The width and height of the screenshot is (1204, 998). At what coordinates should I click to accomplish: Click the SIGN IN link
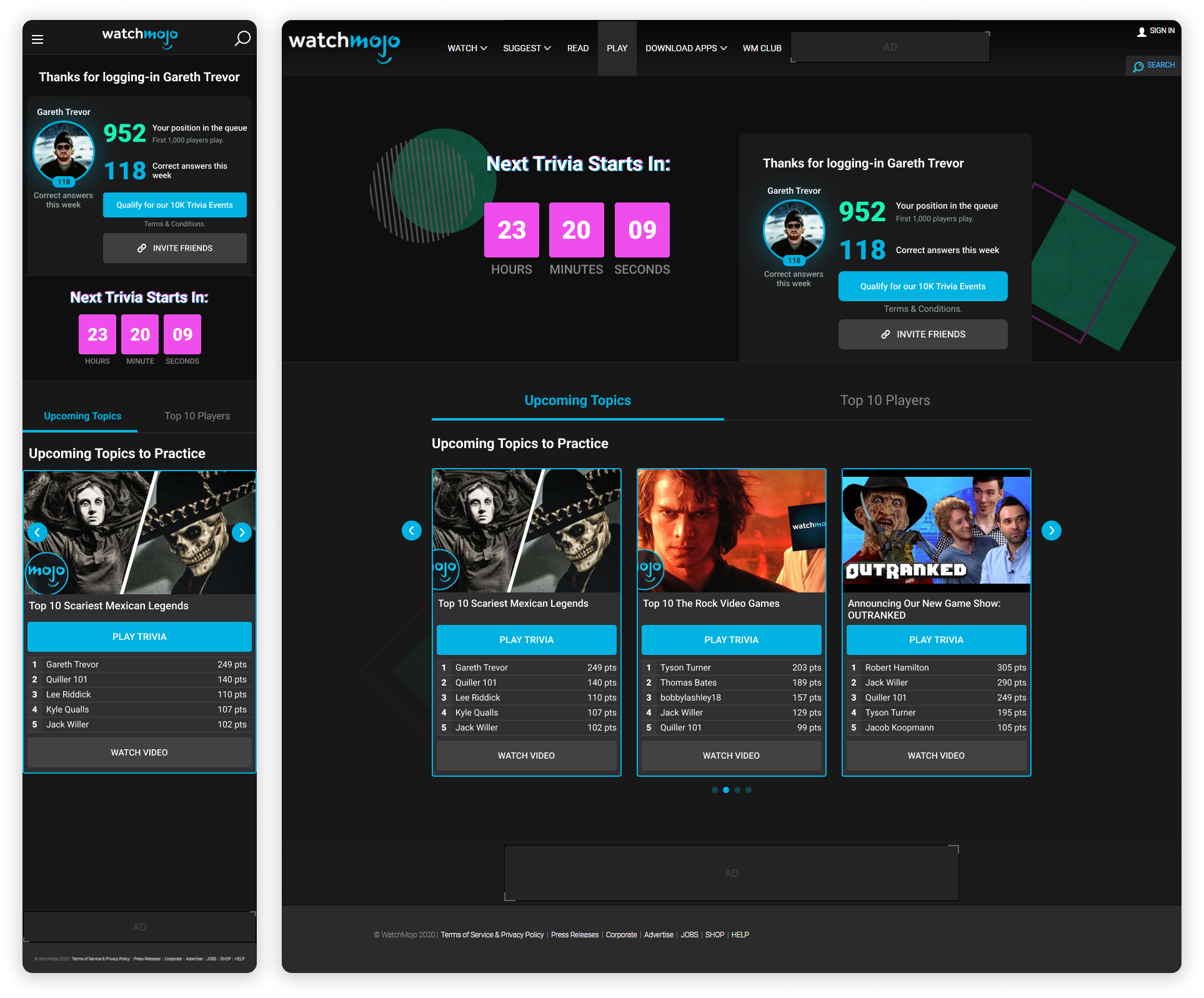pos(1162,31)
